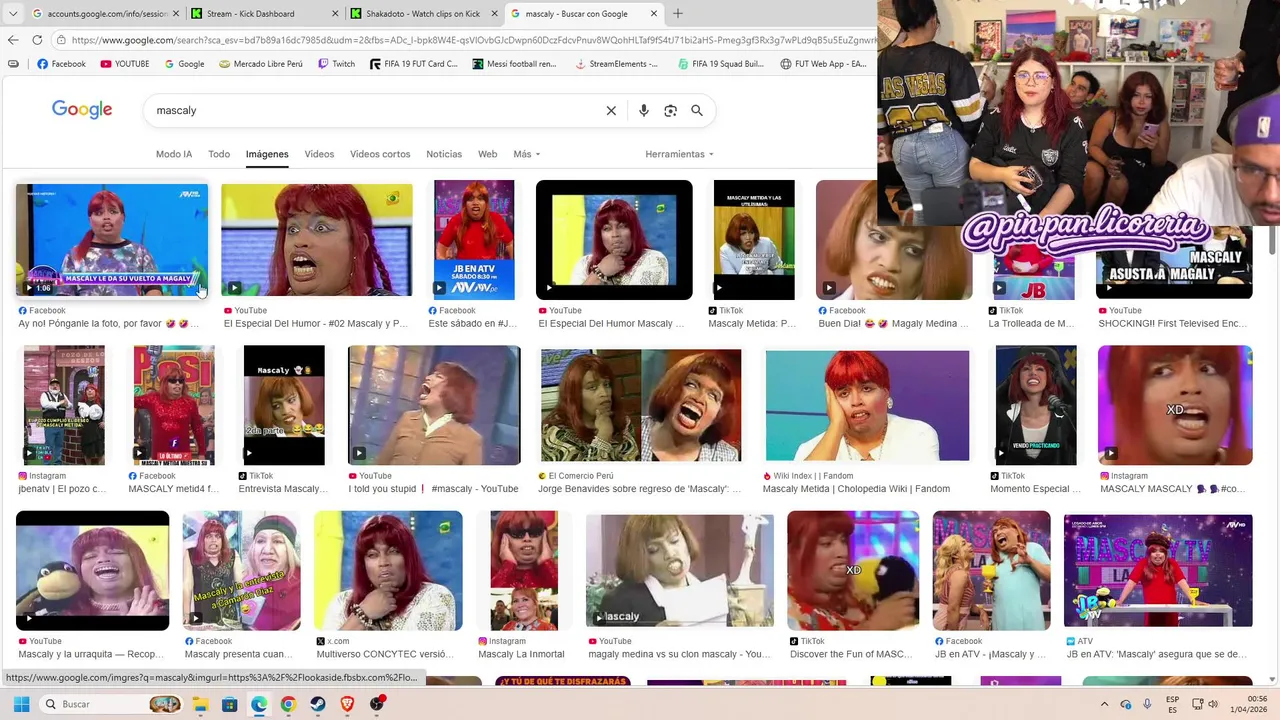Viewport: 1280px width, 720px height.
Task: Open FIFA 19 FUT Card C... bookmark
Action: pyautogui.click(x=413, y=64)
